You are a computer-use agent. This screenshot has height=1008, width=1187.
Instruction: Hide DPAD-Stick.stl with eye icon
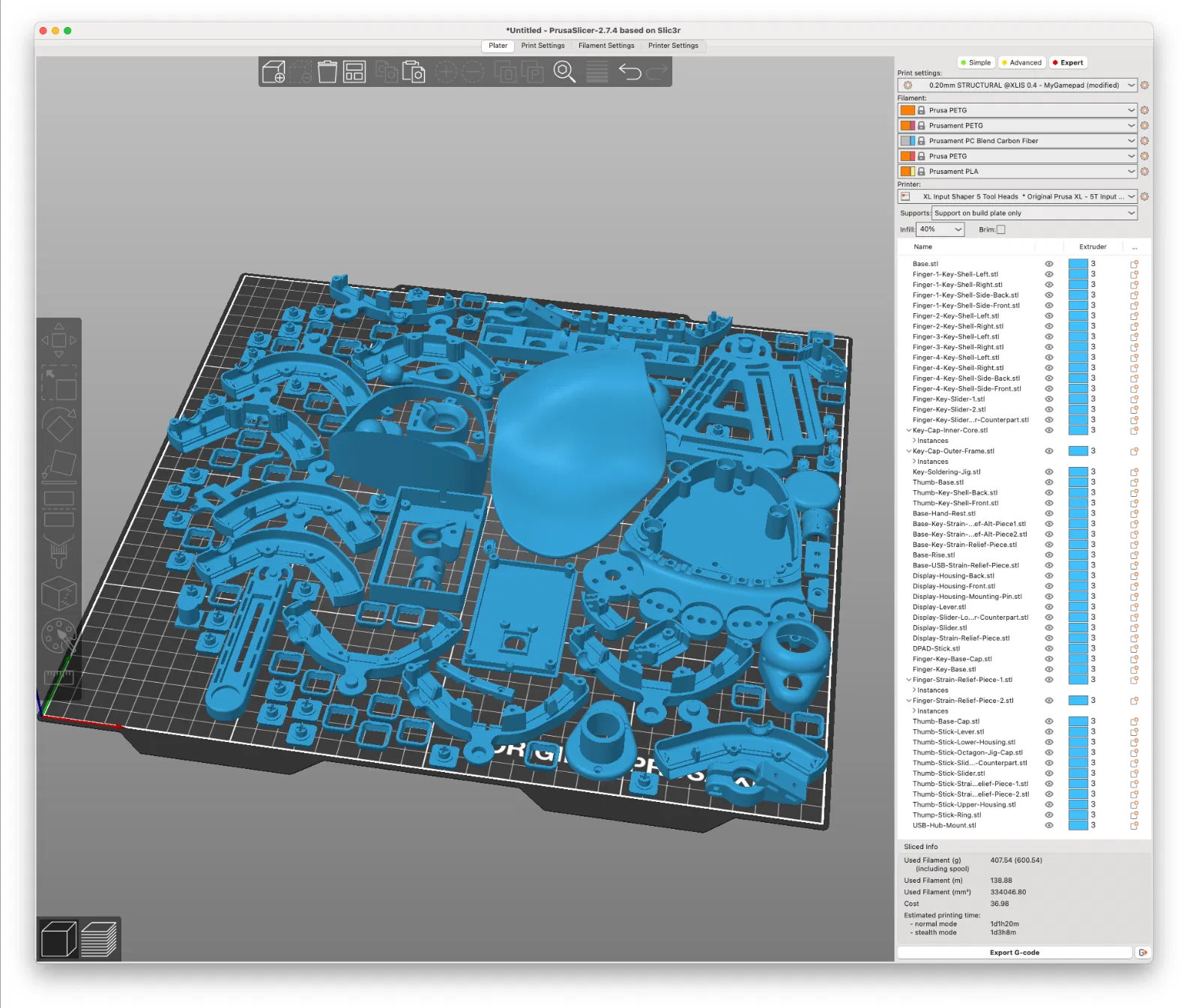1049,649
